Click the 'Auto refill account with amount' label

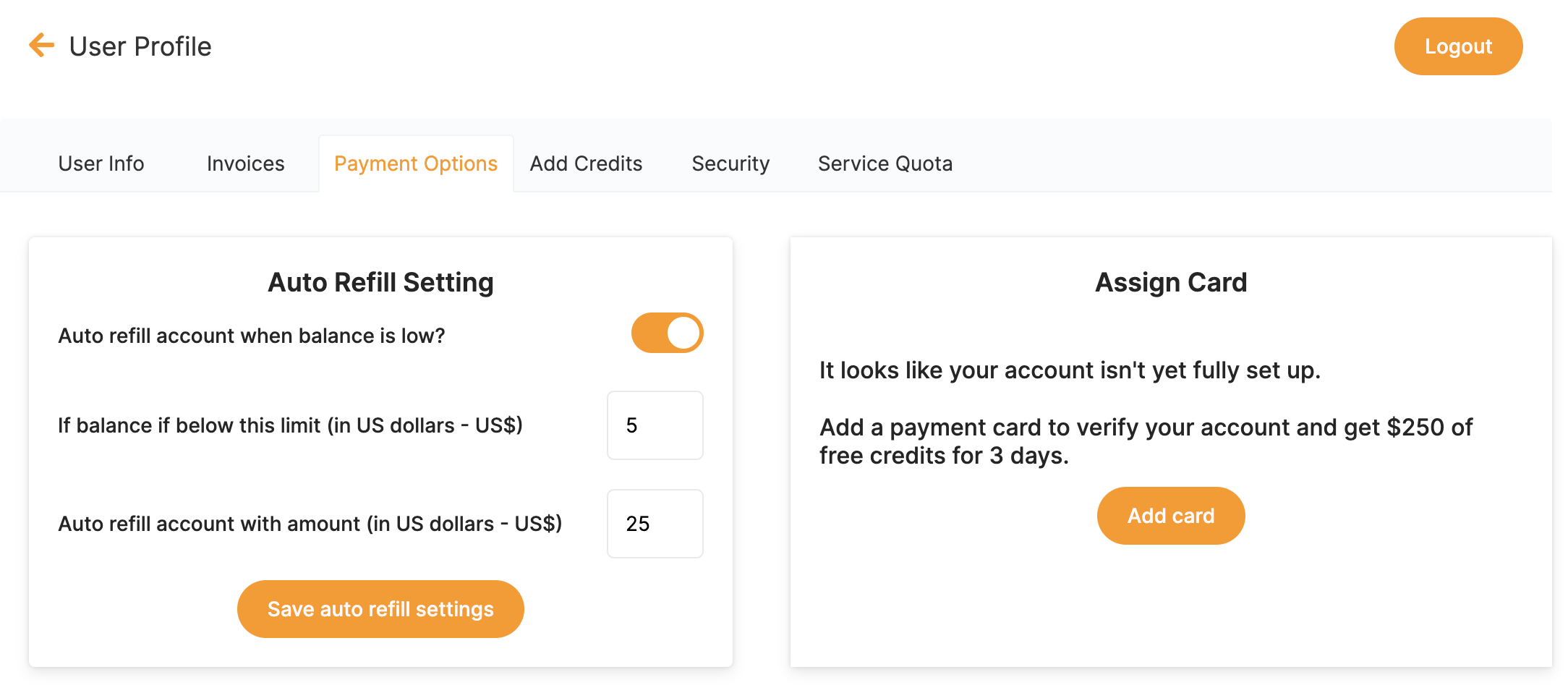[310, 524]
